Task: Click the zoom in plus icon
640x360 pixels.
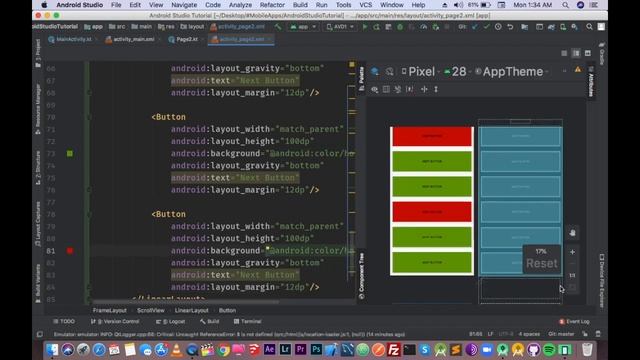Action: point(572,252)
